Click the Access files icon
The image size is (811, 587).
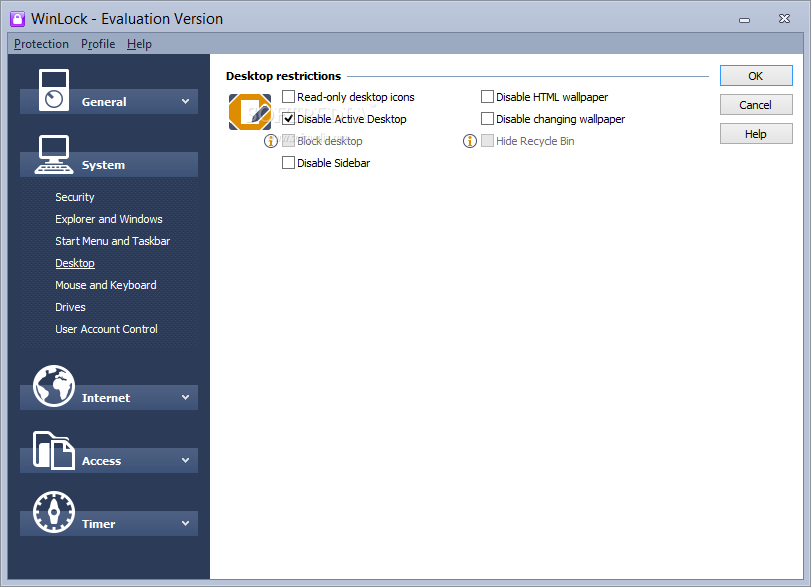[54, 450]
